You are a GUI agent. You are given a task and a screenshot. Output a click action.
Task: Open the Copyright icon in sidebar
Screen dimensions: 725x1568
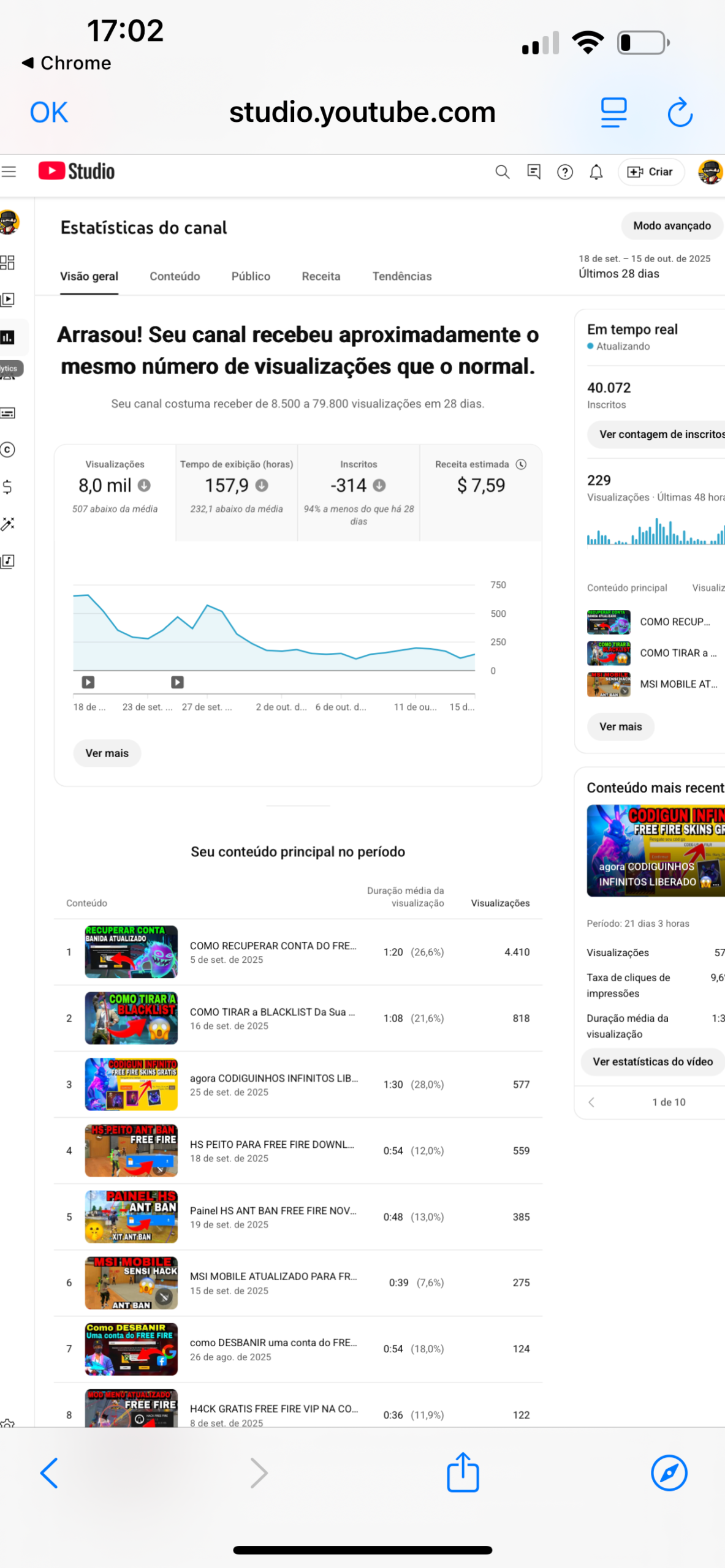click(x=7, y=450)
